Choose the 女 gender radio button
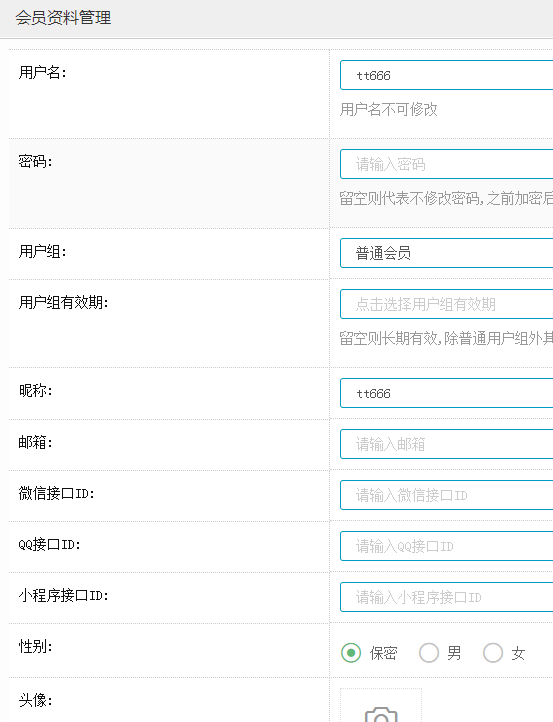The width and height of the screenshot is (553, 722). (493, 653)
